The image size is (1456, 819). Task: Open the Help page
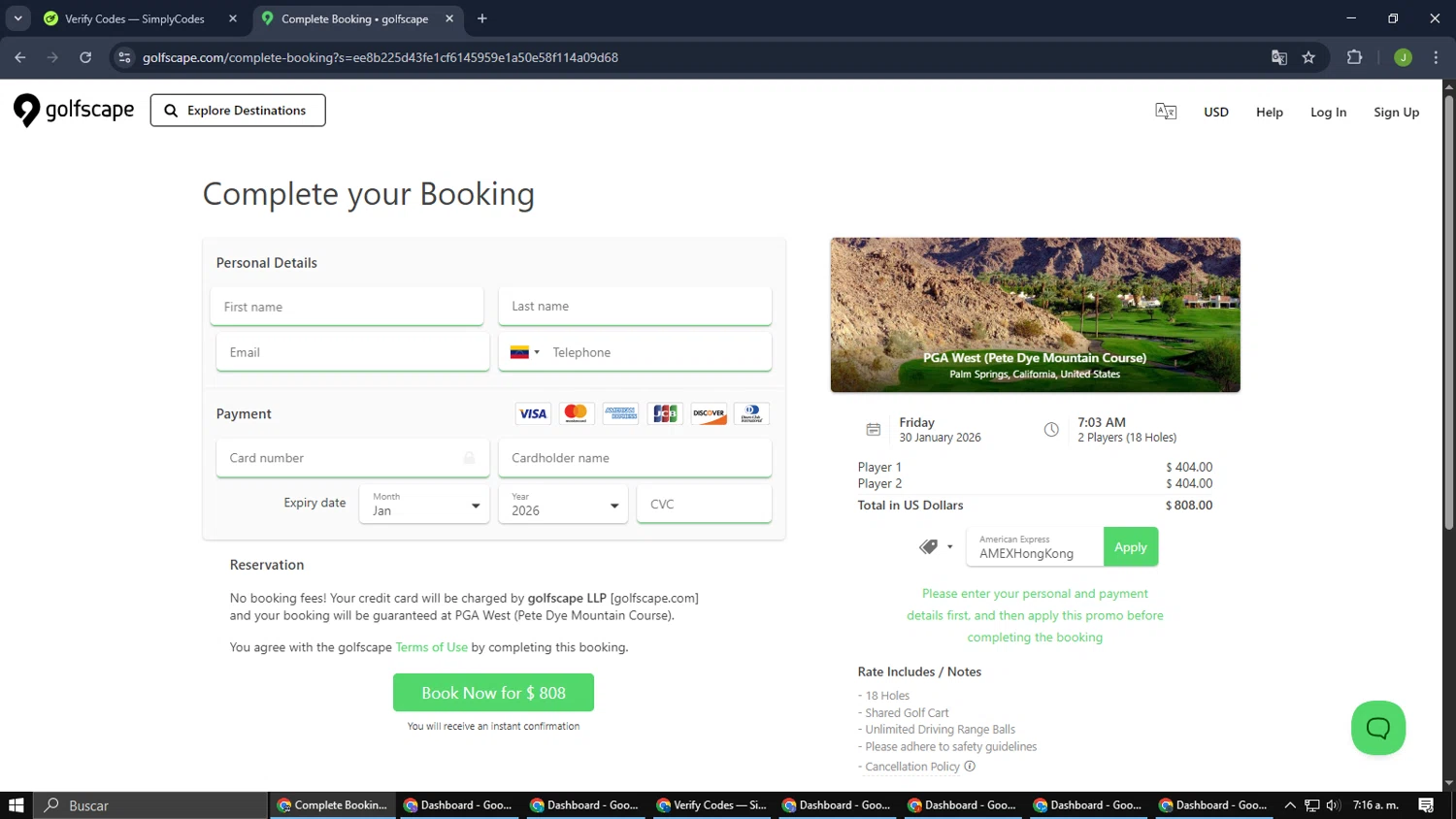tap(1270, 112)
